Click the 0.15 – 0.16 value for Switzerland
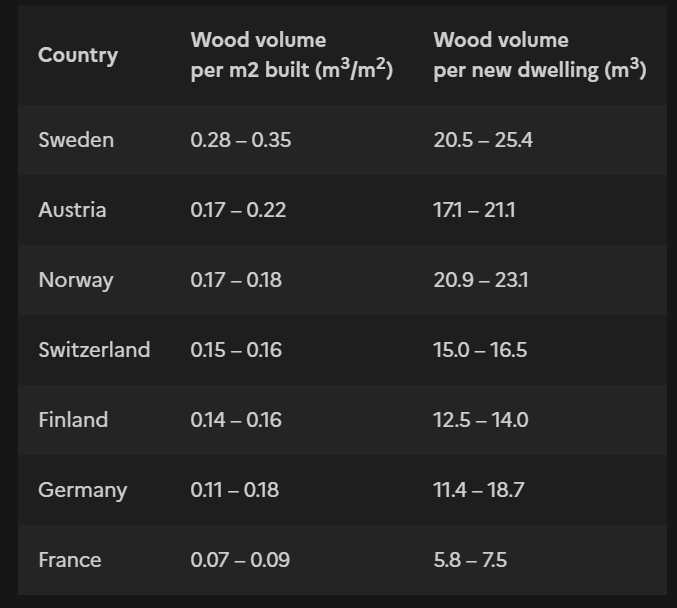The width and height of the screenshot is (677, 608). [x=236, y=350]
